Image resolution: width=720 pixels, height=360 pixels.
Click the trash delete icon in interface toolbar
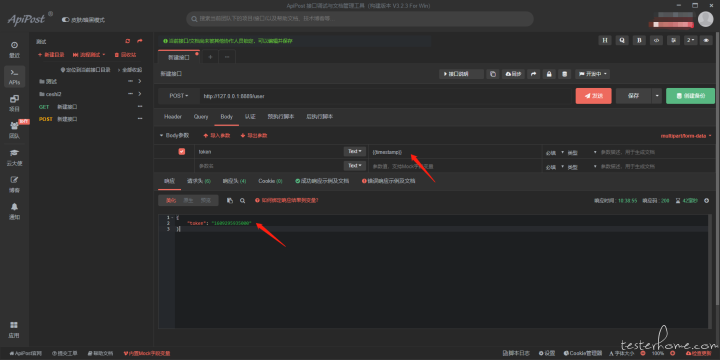(x=565, y=74)
